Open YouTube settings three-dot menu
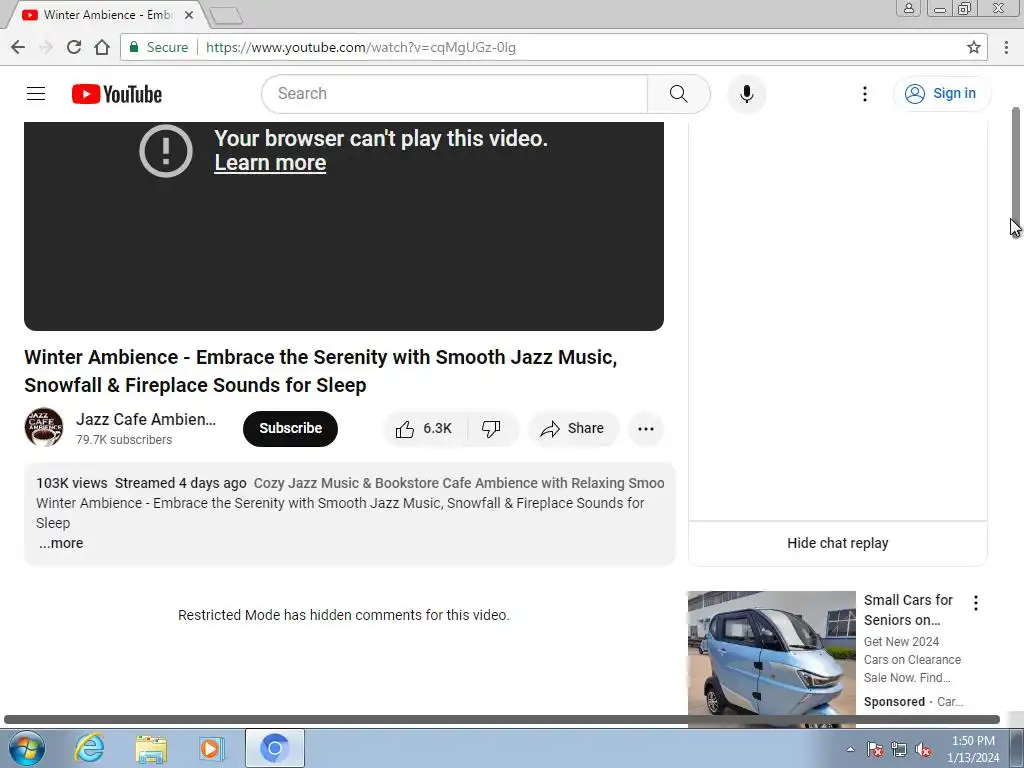Image resolution: width=1024 pixels, height=768 pixels. pyautogui.click(x=865, y=94)
